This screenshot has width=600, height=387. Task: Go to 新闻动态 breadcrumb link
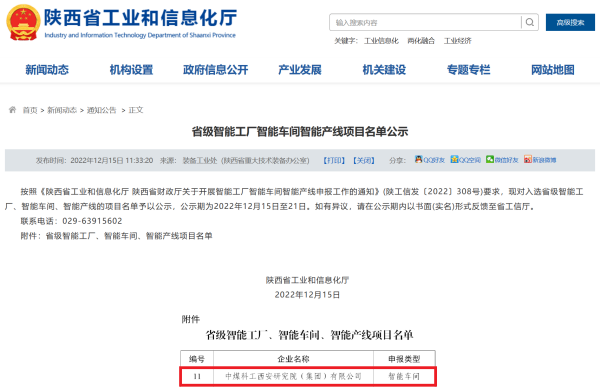point(62,110)
